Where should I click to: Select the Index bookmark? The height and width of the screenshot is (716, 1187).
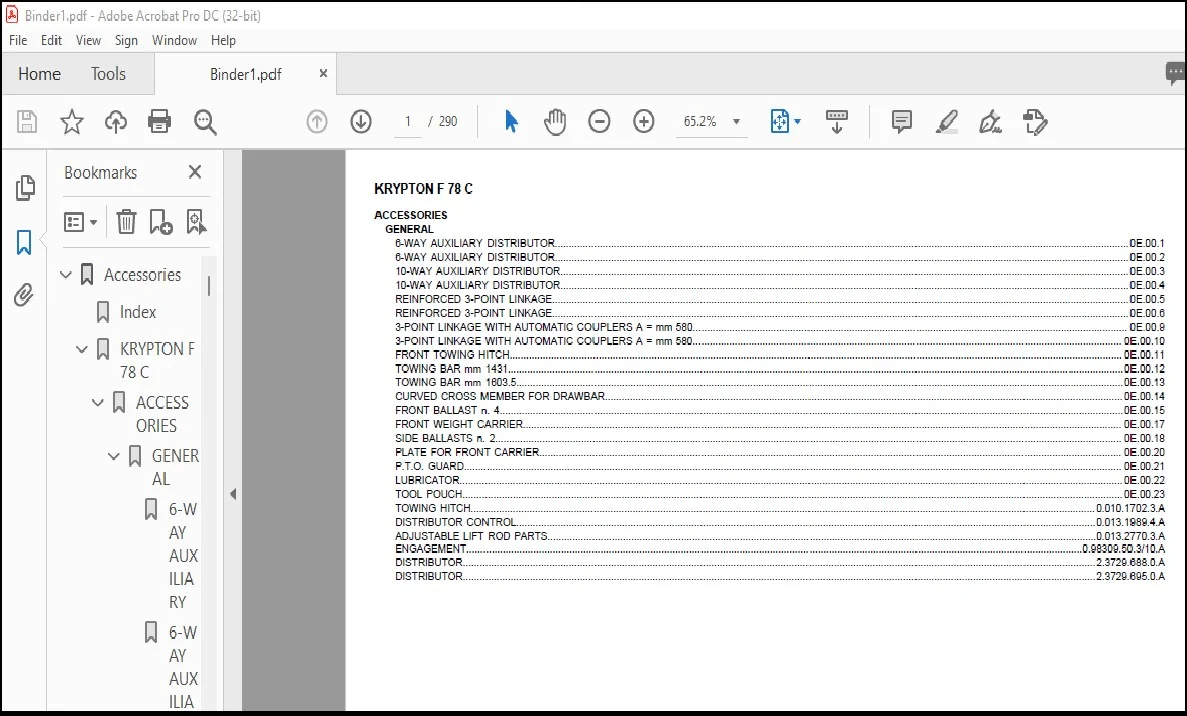click(138, 312)
